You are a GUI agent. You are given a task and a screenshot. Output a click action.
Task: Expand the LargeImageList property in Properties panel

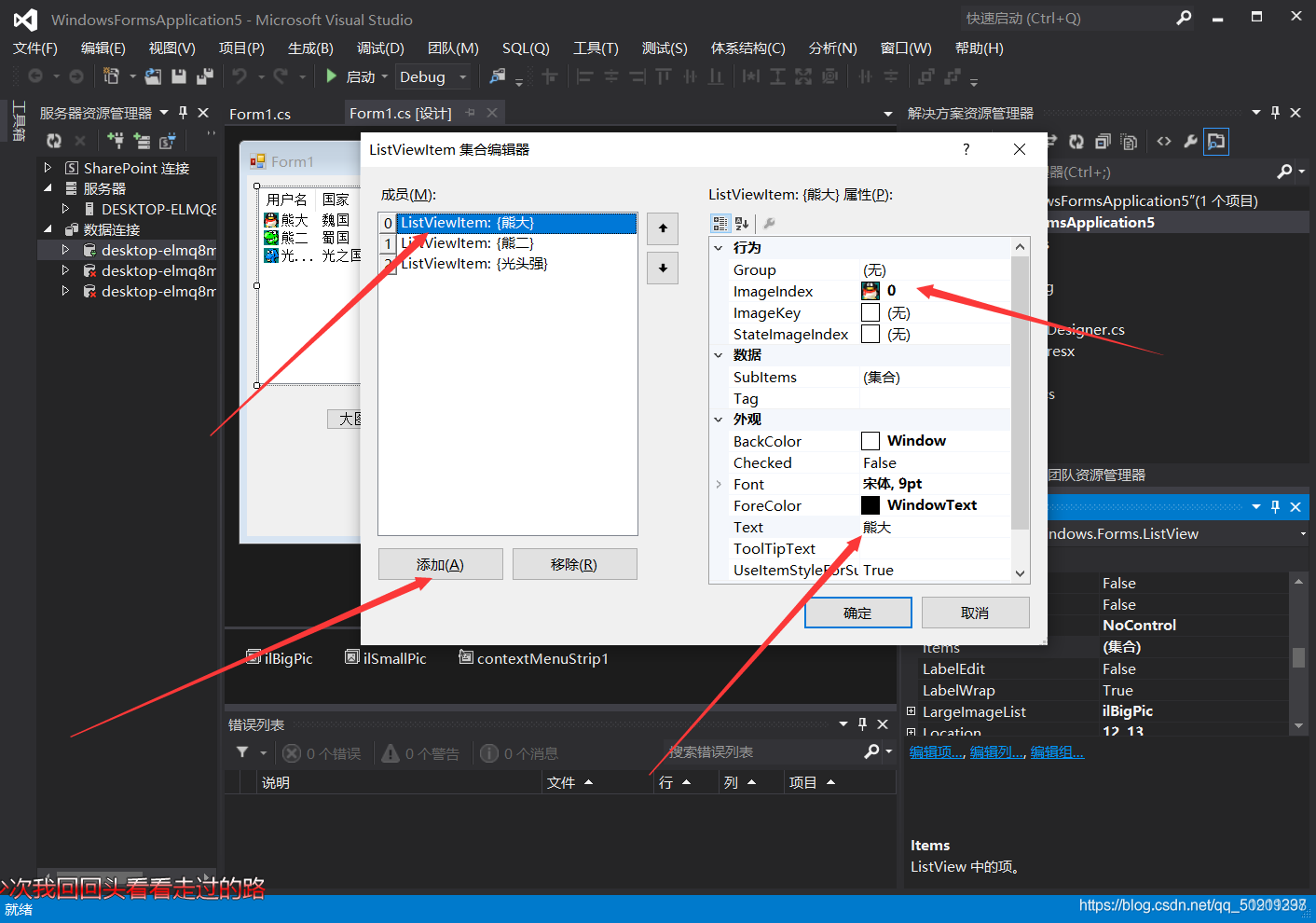coord(912,711)
